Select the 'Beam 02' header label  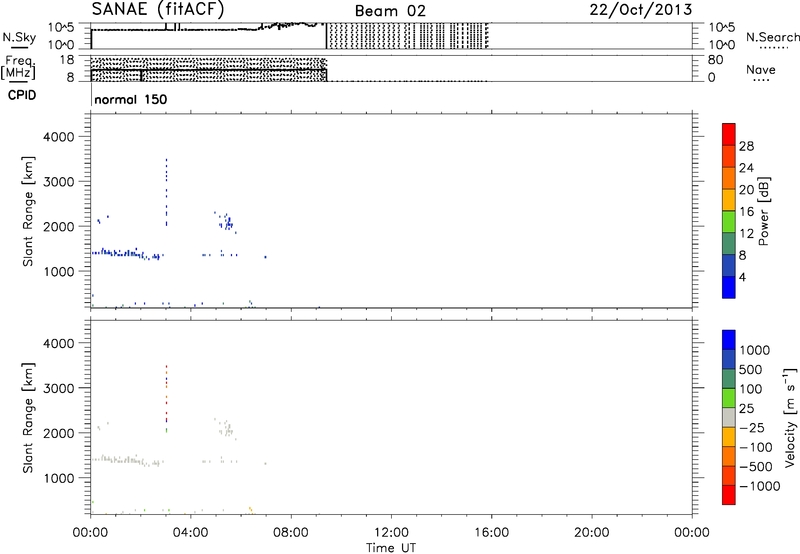(390, 11)
